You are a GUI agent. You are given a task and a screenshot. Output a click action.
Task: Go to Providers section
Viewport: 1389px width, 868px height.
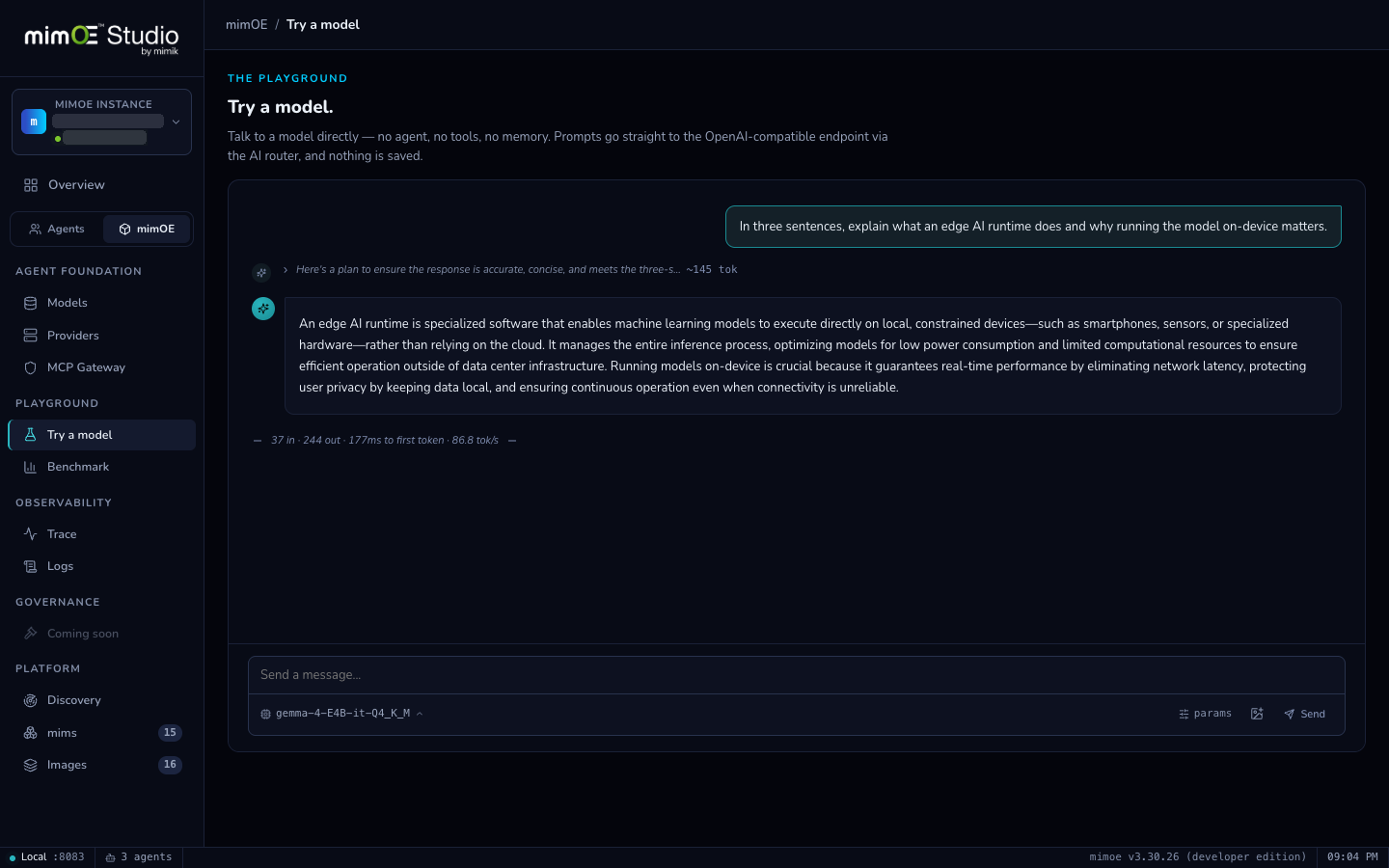(101, 336)
